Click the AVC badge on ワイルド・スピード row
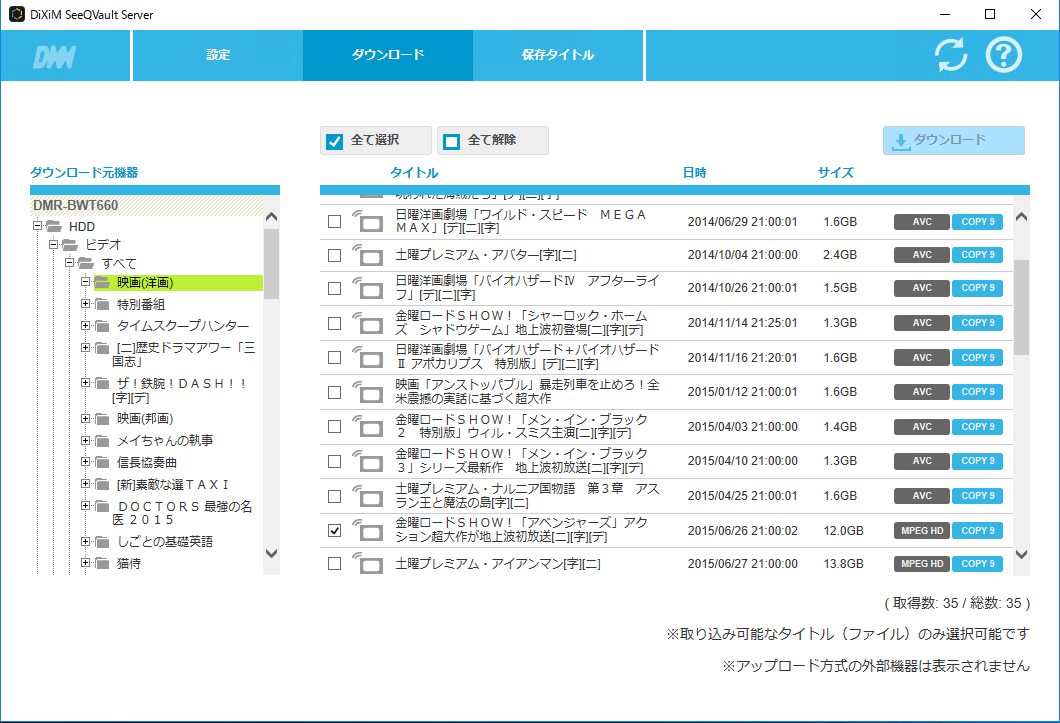This screenshot has height=723, width=1060. click(920, 221)
